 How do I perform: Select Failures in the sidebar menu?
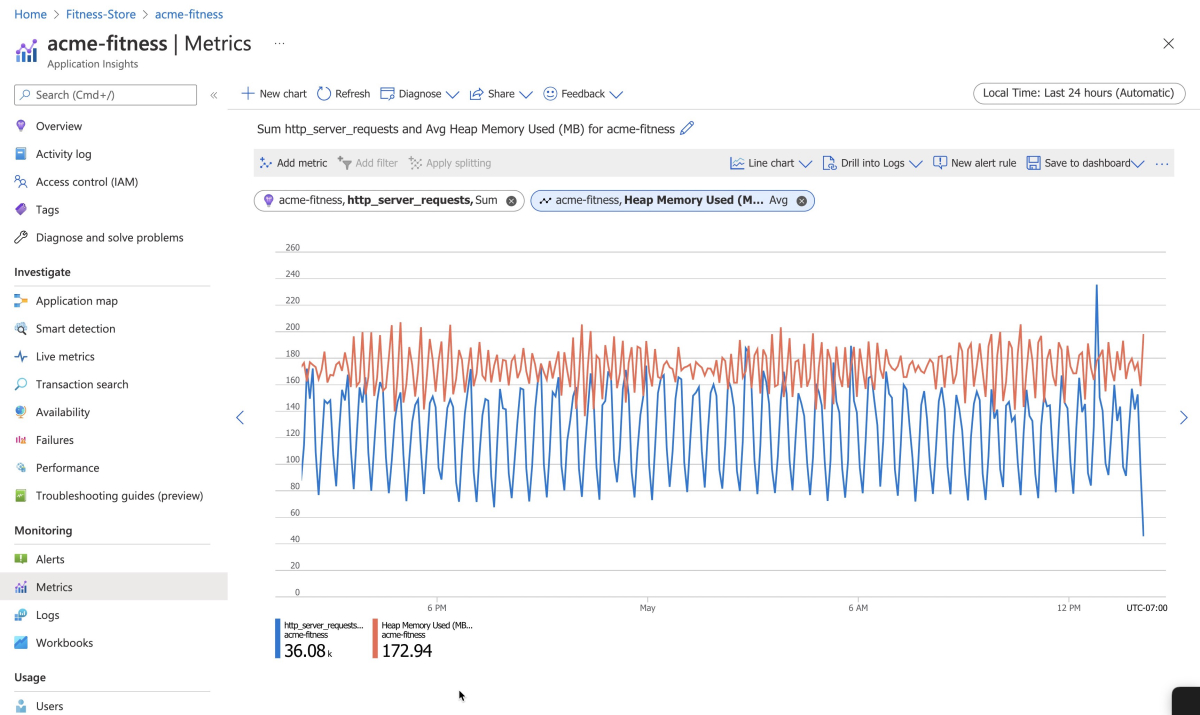(x=54, y=440)
